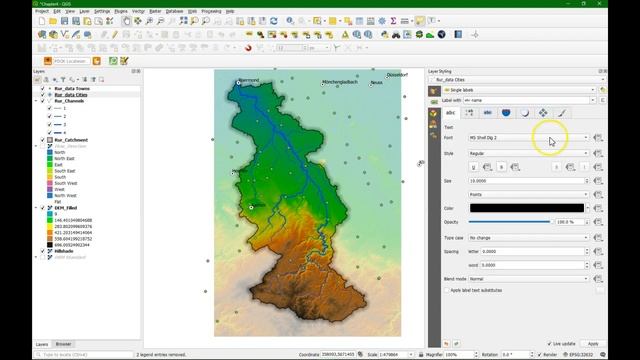Click the black text Color swatch
This screenshot has height=360, width=640.
point(527,208)
